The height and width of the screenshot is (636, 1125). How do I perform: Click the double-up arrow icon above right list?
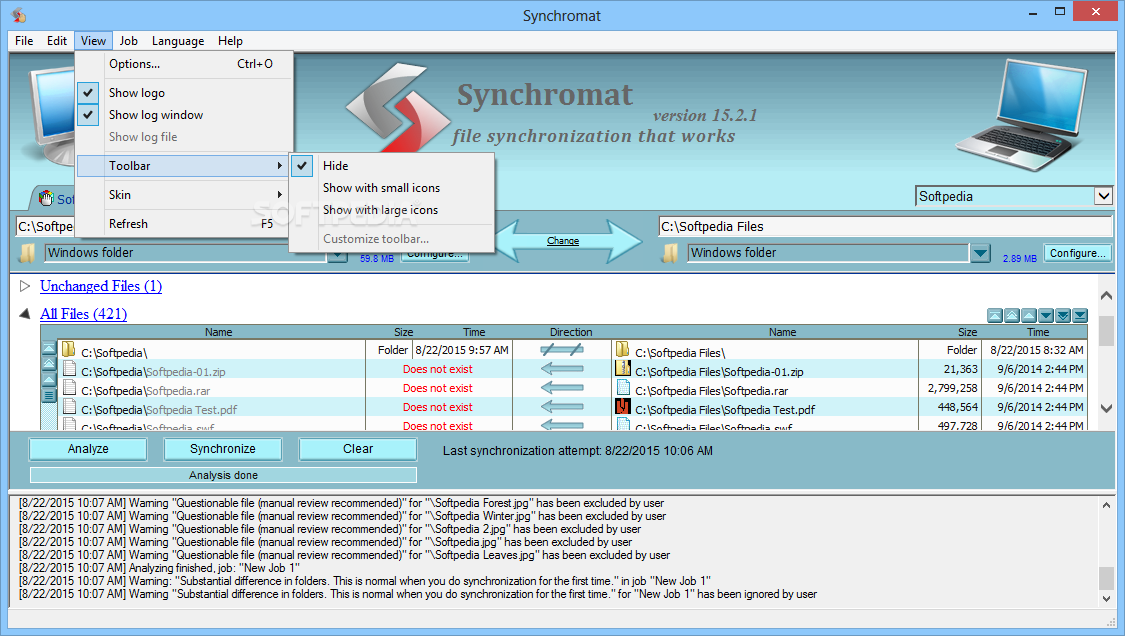pyautogui.click(x=1012, y=315)
